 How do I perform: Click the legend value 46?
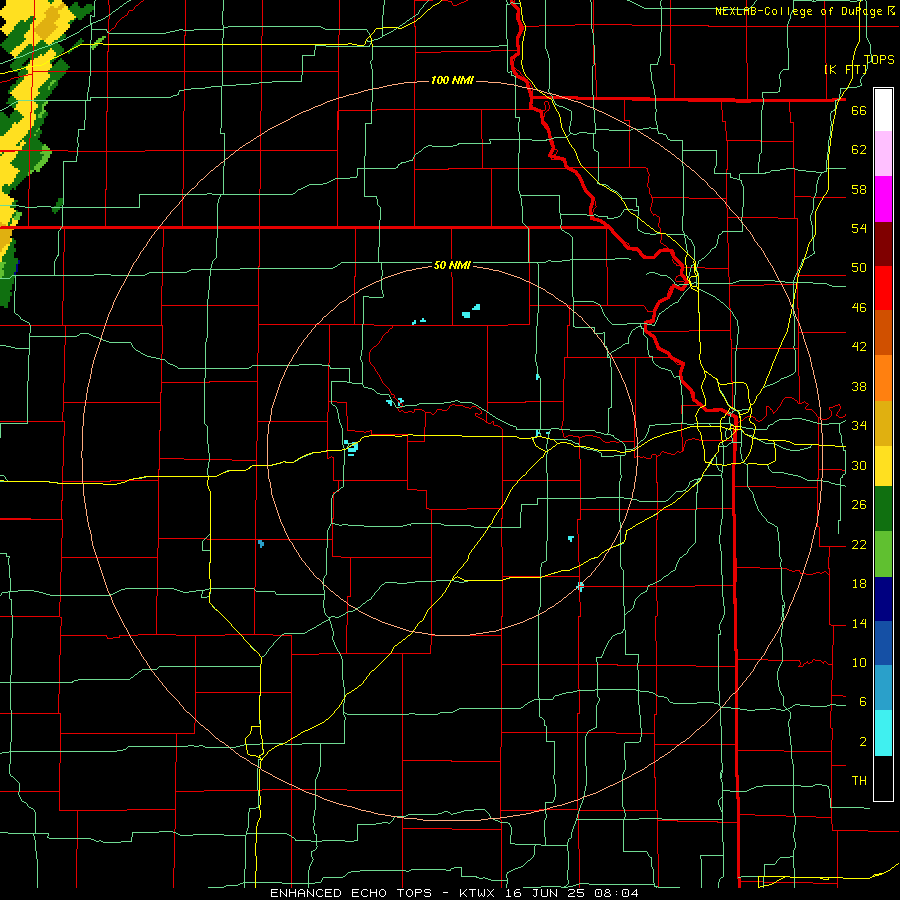click(x=859, y=308)
